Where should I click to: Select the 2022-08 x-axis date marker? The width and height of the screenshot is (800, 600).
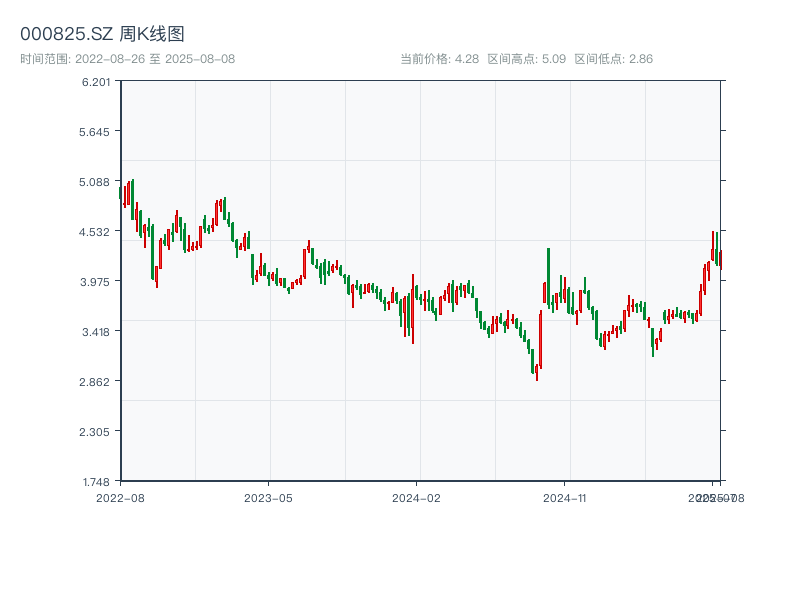click(120, 497)
